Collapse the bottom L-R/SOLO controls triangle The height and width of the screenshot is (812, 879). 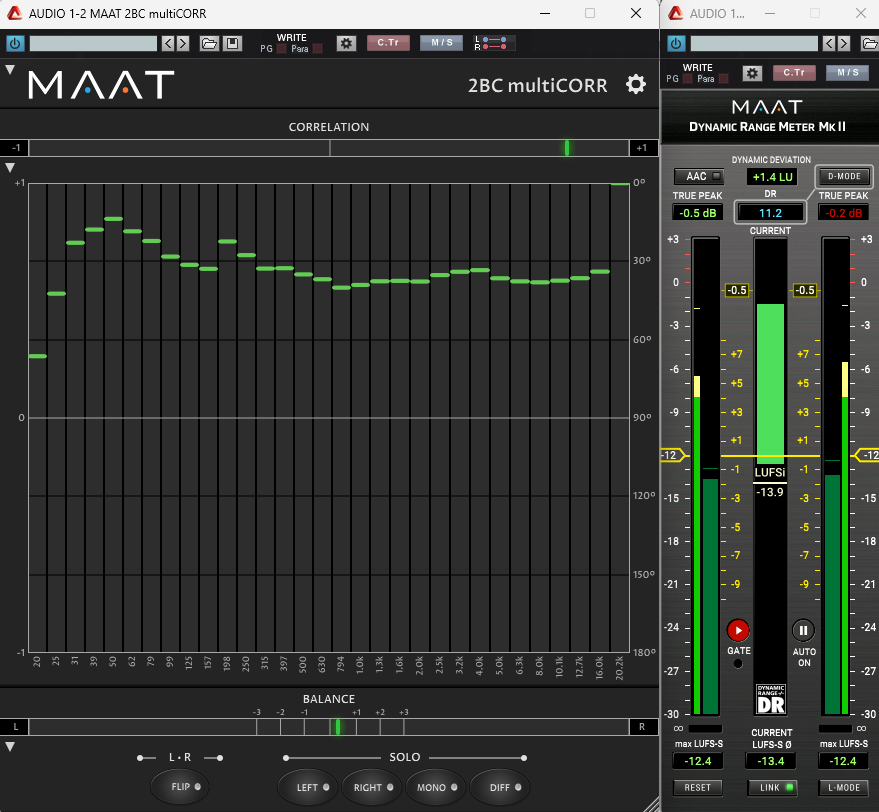[10, 747]
